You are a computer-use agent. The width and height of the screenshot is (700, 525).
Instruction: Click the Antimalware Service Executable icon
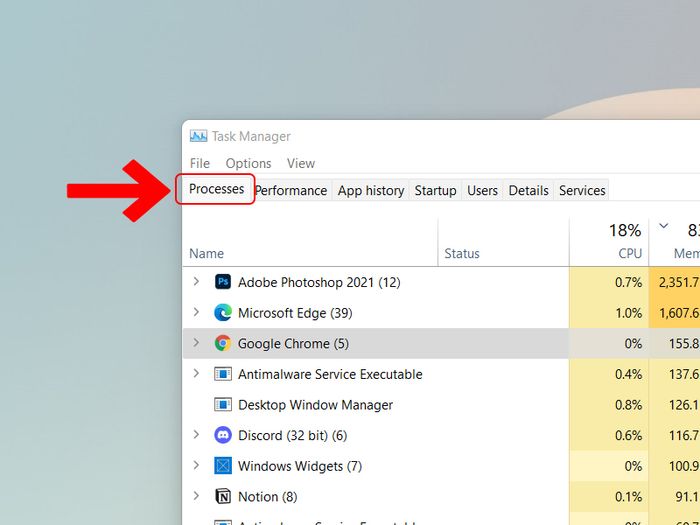click(x=223, y=374)
